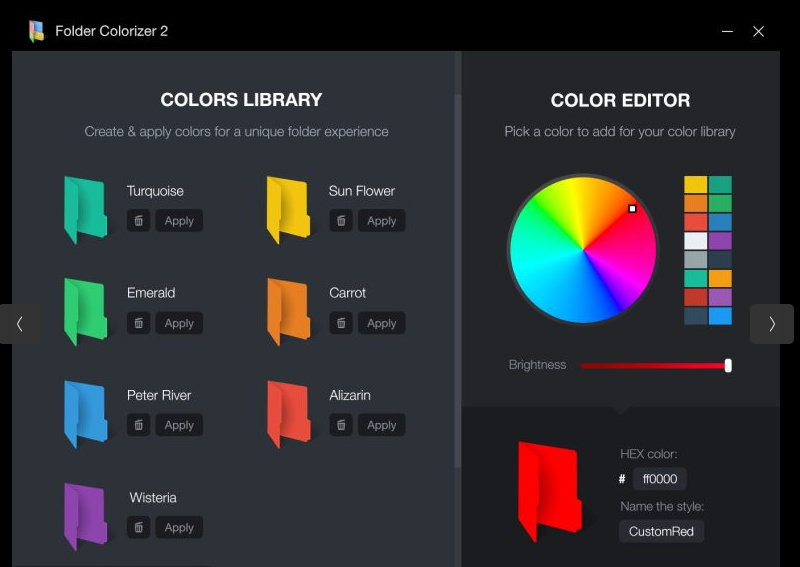Advance to next page with right arrow

pos(771,324)
